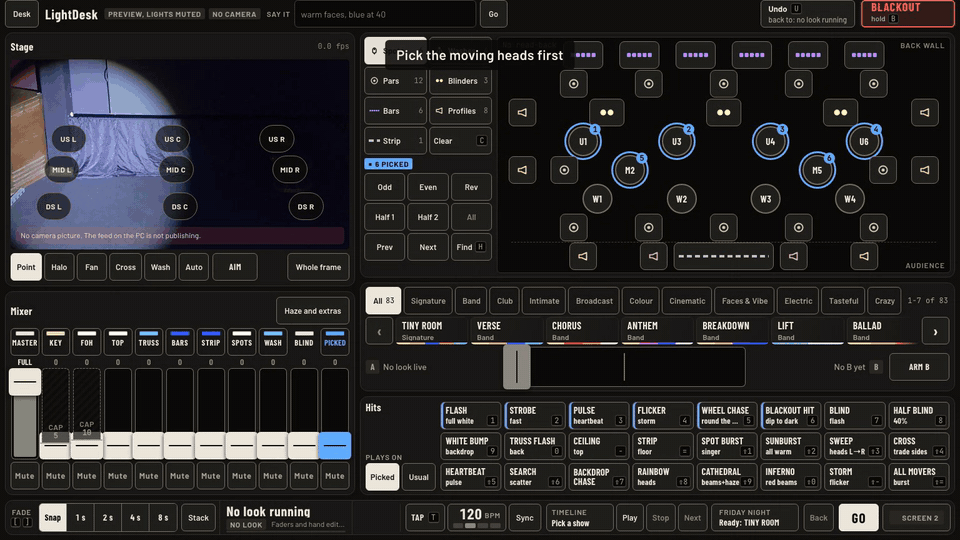Image resolution: width=960 pixels, height=540 pixels.
Task: Hold the BLACKOUT button
Action: (907, 13)
